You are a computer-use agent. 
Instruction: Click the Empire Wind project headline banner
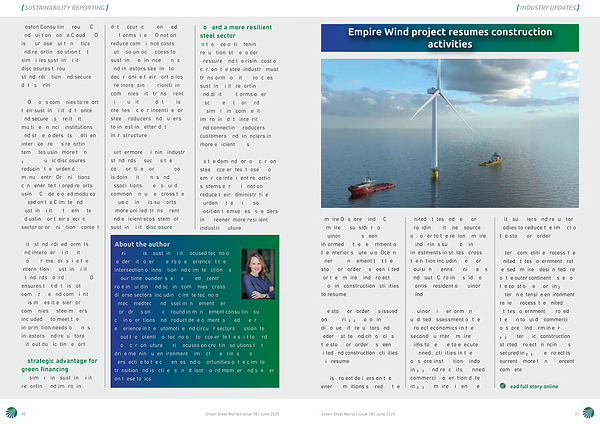tap(450, 38)
